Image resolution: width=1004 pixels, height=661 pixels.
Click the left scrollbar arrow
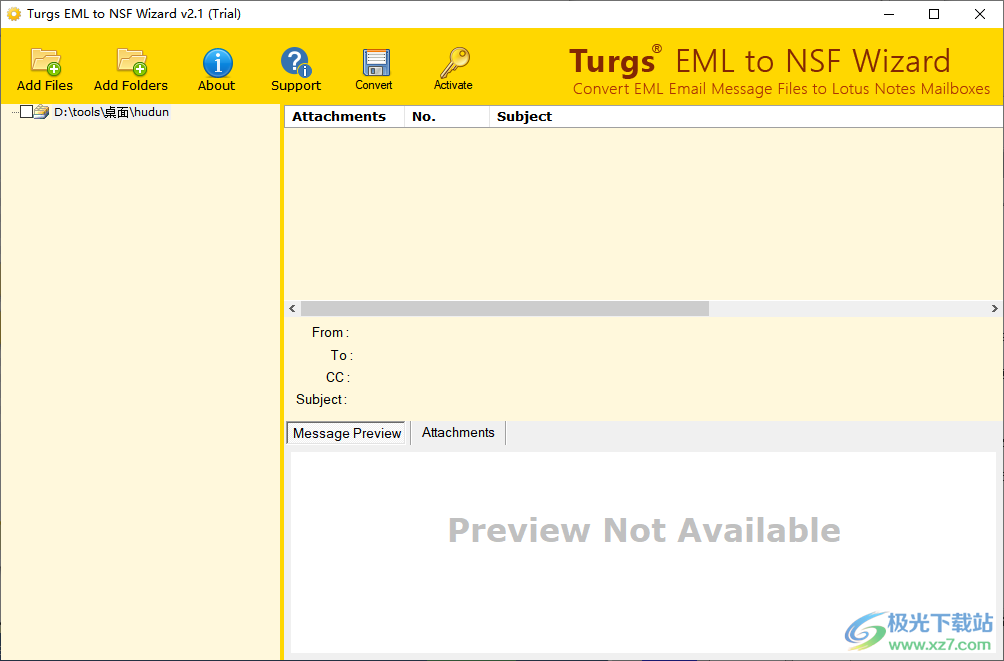tap(292, 308)
